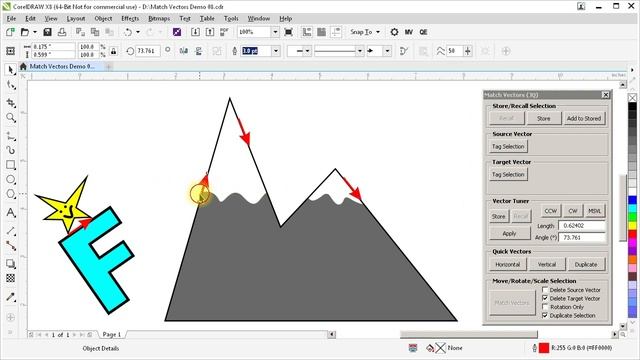Pick the yellow swatch in color palette
The width and height of the screenshot is (640, 360).
pos(632,225)
